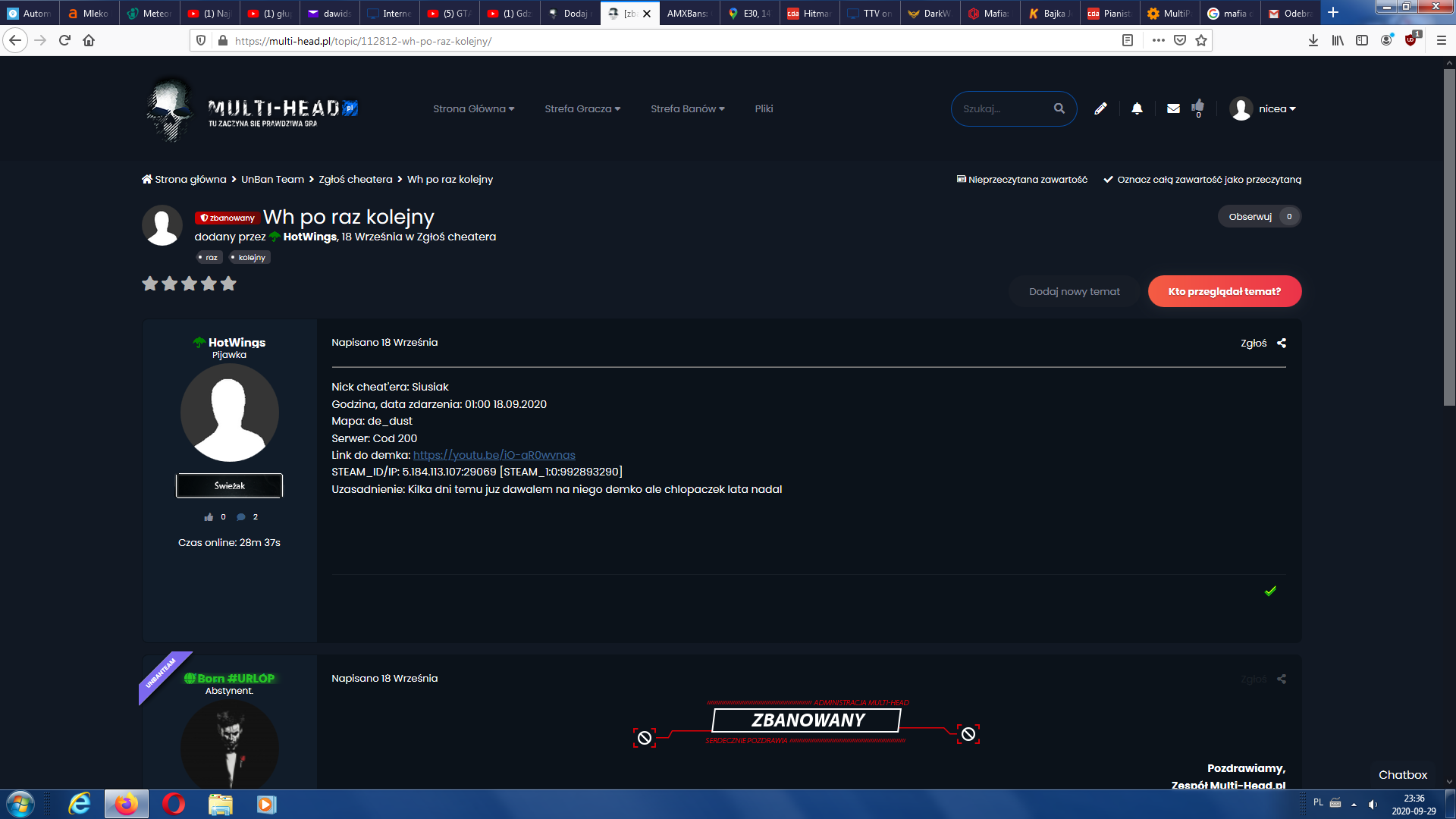Expand the Strefa Gracza dropdown menu
1456x819 pixels.
[582, 108]
